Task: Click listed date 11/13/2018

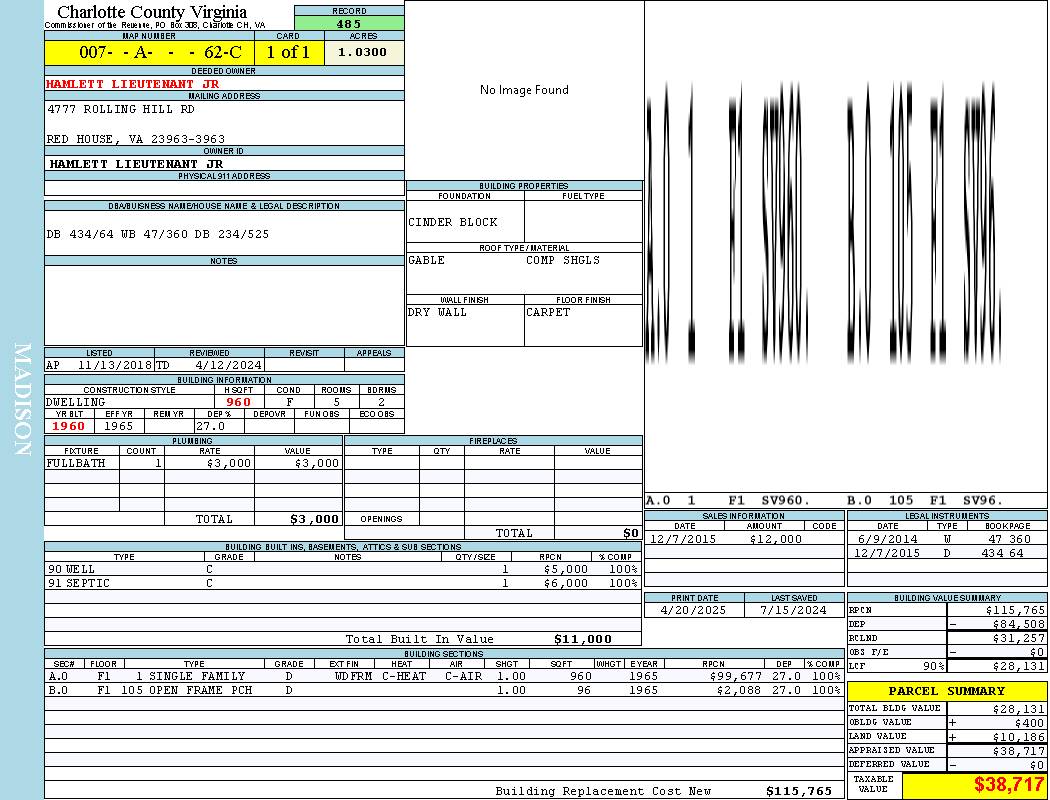Action: [x=115, y=365]
